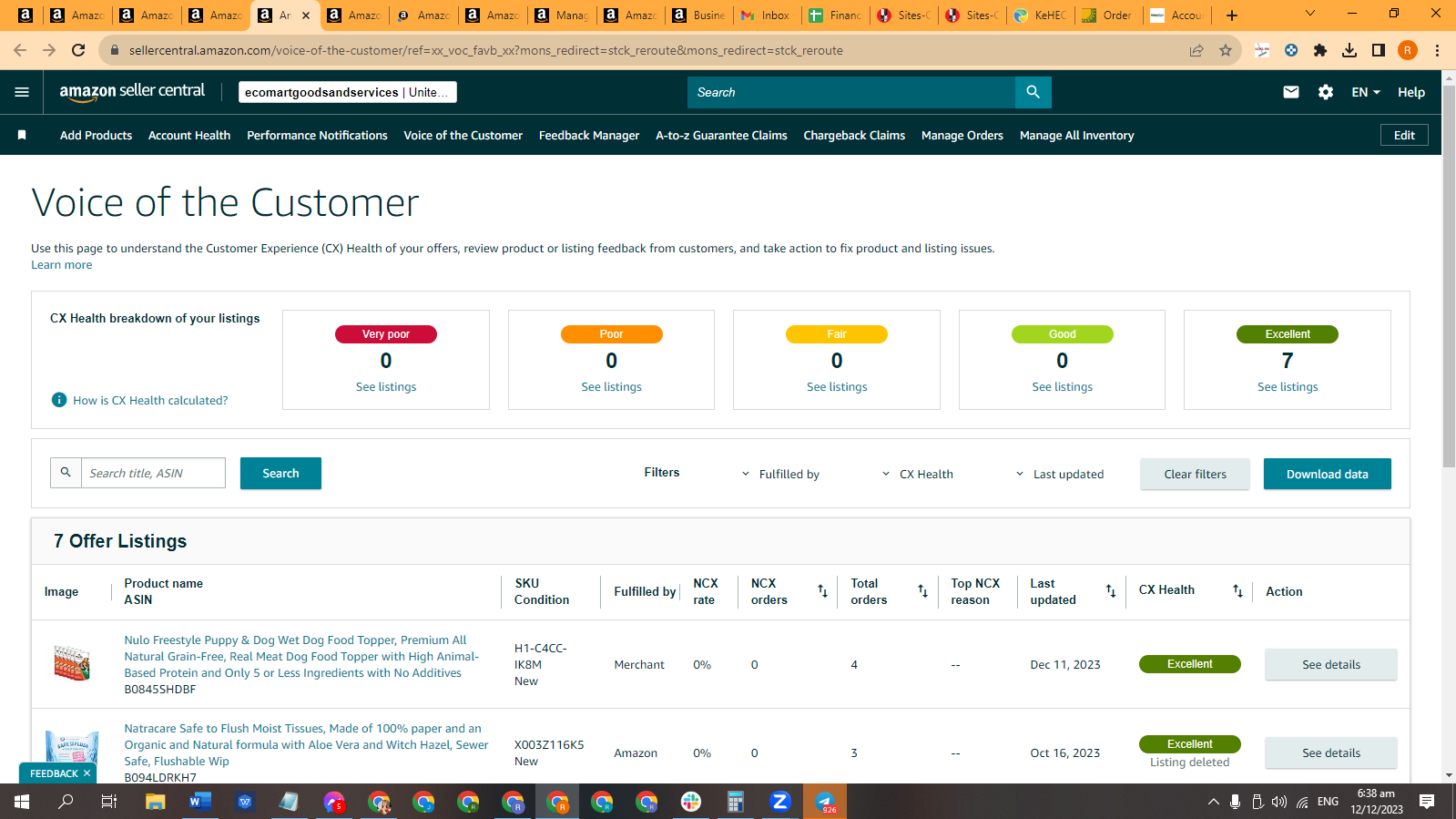Open the EN language dropdown
This screenshot has height=819, width=1456.
(x=1366, y=92)
